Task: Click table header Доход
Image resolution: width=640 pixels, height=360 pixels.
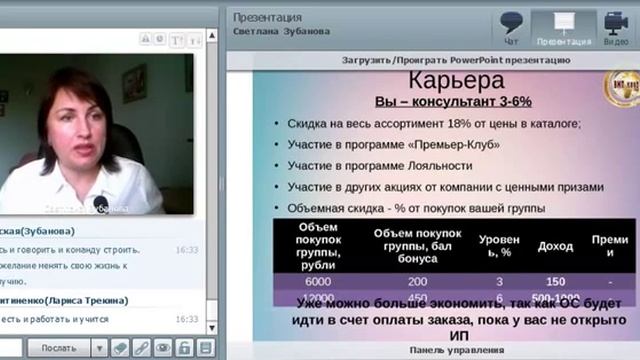Action: tap(556, 247)
